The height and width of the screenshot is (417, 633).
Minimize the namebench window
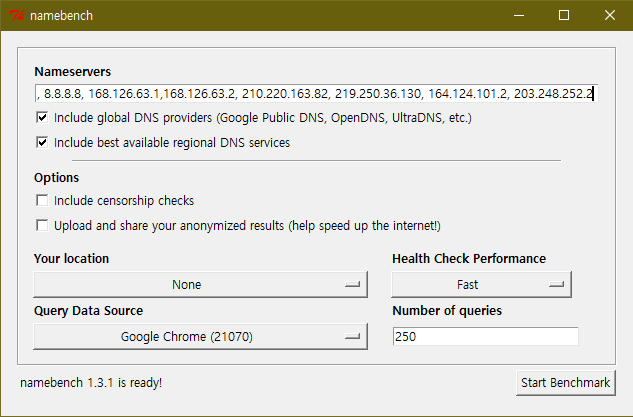[x=518, y=15]
